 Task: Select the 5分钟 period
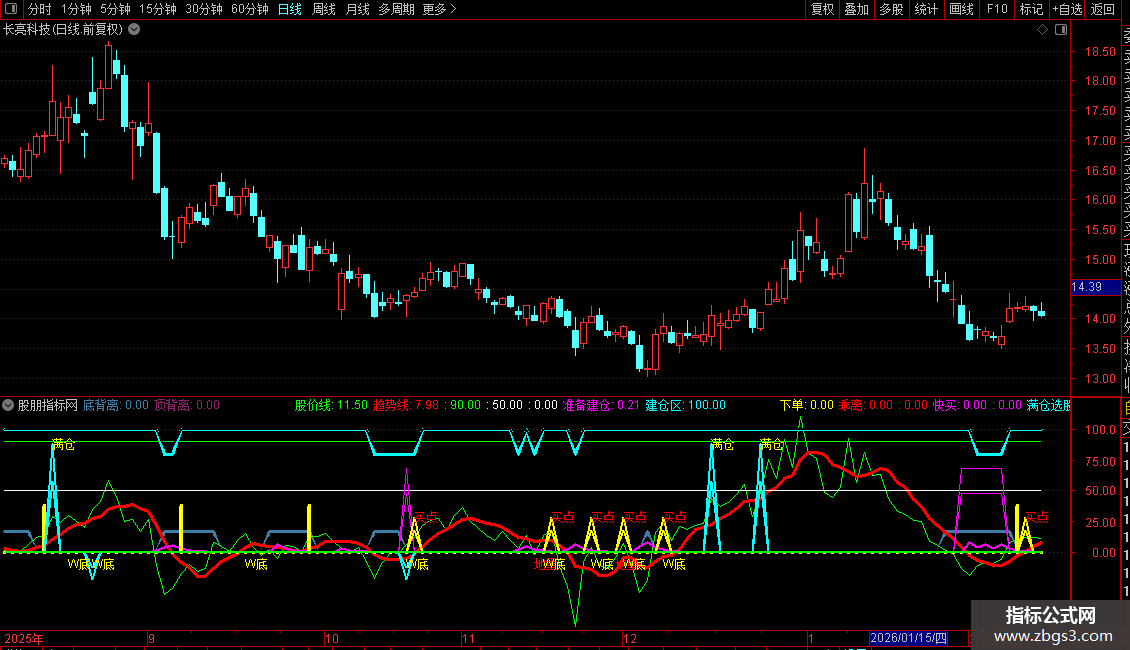tap(115, 9)
